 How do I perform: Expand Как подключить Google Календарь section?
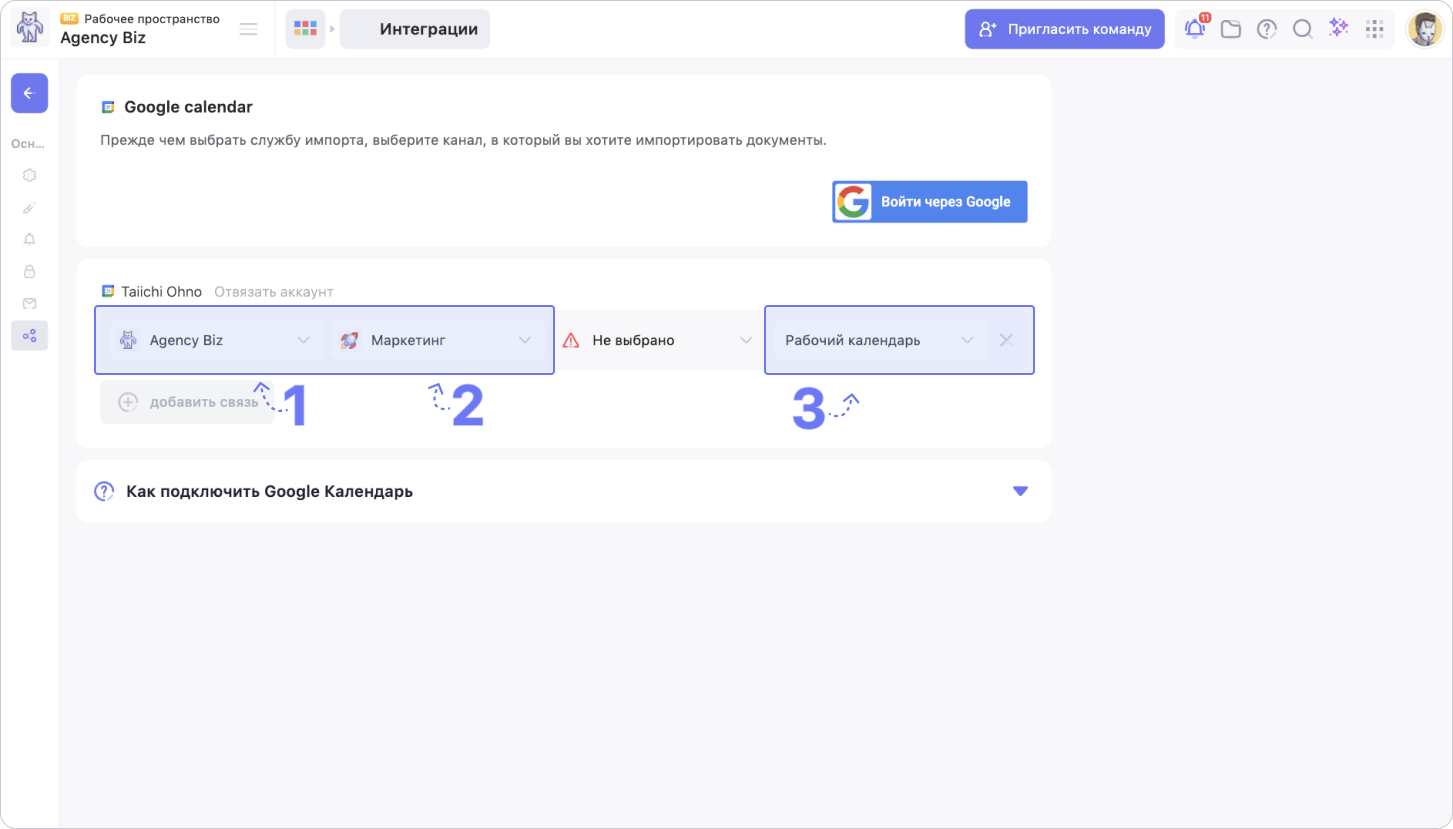pyautogui.click(x=1019, y=491)
